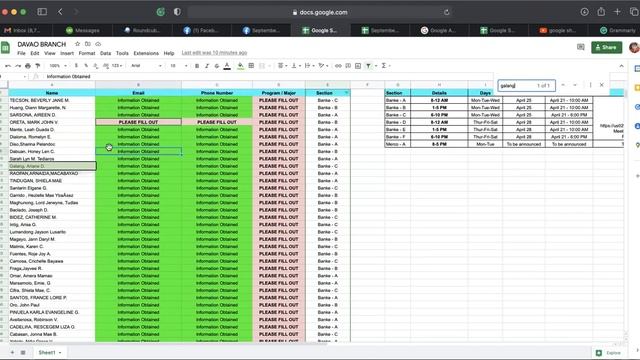Open the comment history icon
Viewport: 640px width, 360px height.
(580, 47)
